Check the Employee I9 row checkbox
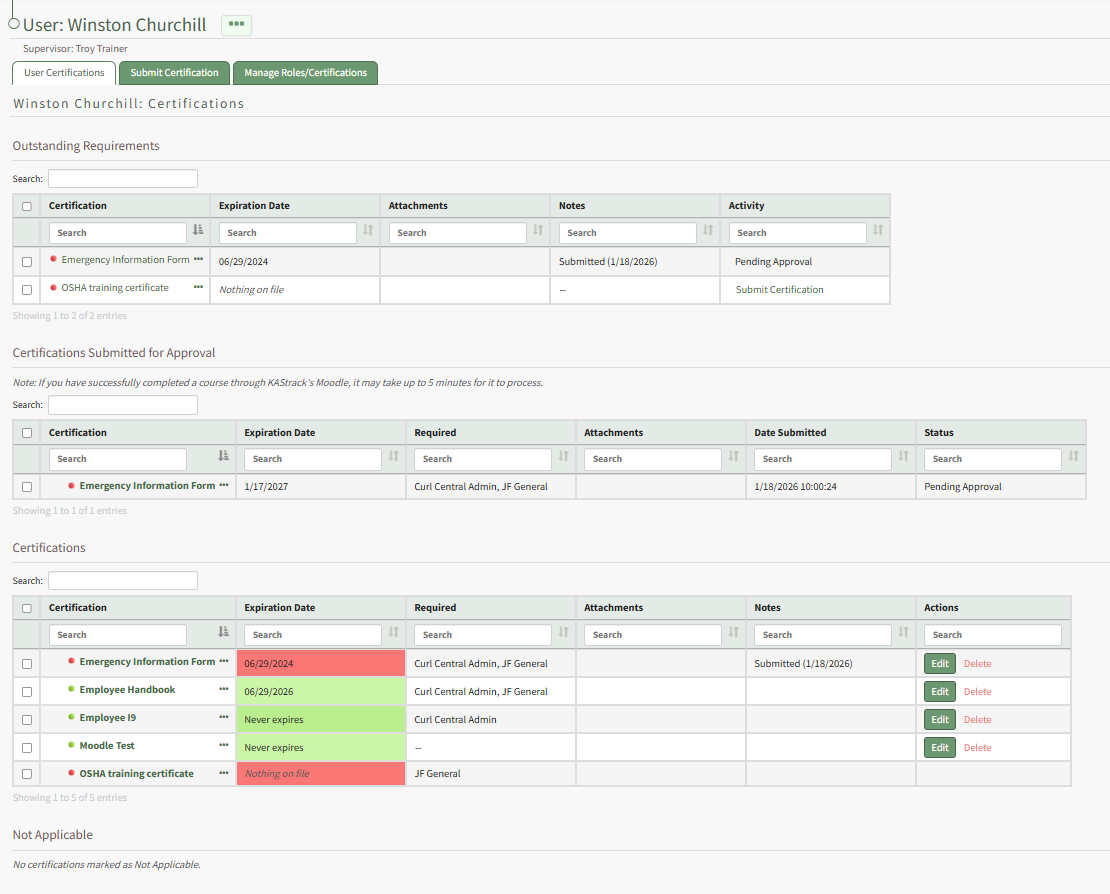This screenshot has height=894, width=1110. click(27, 719)
